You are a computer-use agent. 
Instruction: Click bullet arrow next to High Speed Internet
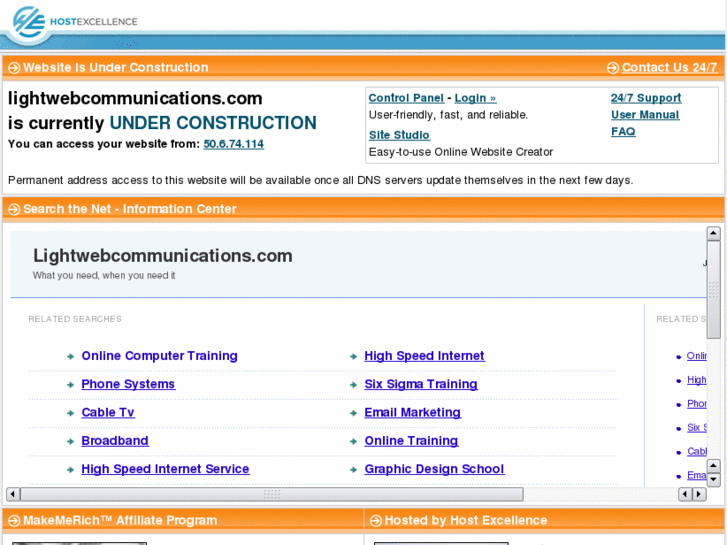(x=353, y=356)
